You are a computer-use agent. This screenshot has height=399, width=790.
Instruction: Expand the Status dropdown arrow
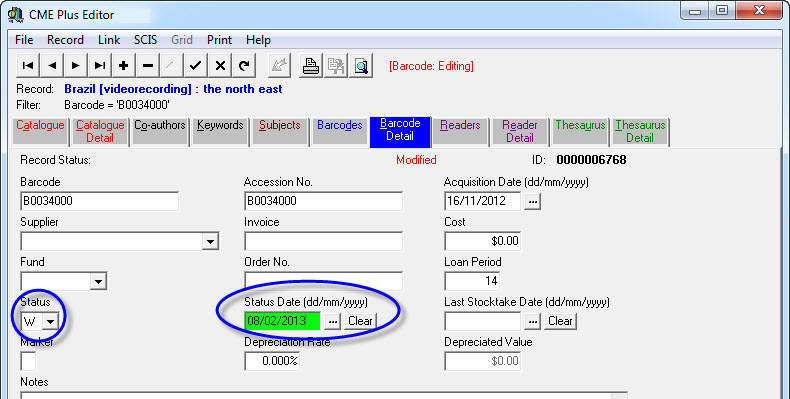coord(50,321)
